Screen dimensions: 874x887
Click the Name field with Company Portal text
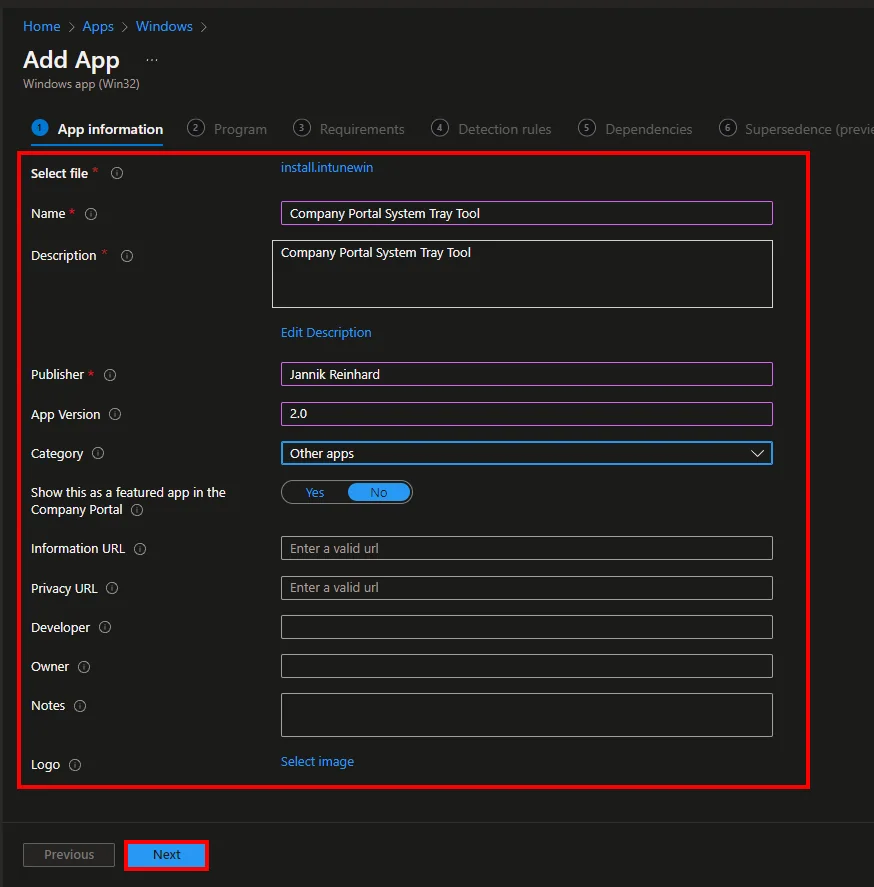point(527,213)
